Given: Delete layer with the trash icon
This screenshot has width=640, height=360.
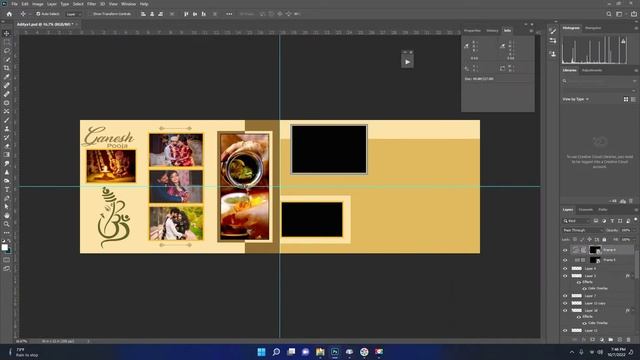Looking at the screenshot, I should pos(629,340).
